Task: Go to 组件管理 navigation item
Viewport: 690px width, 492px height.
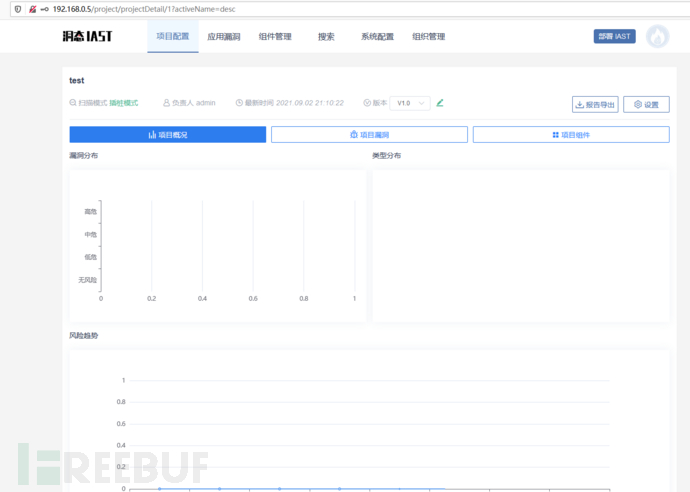Action: [275, 37]
